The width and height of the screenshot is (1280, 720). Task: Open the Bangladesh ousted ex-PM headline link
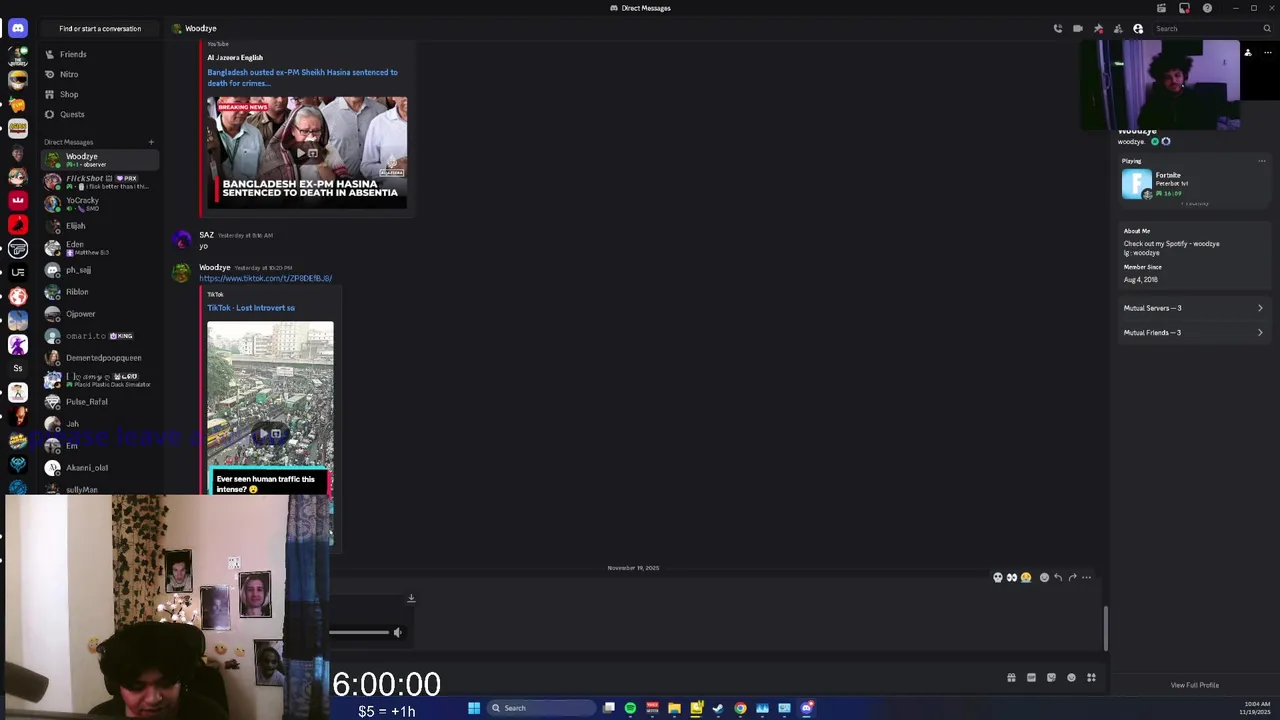tap(302, 77)
